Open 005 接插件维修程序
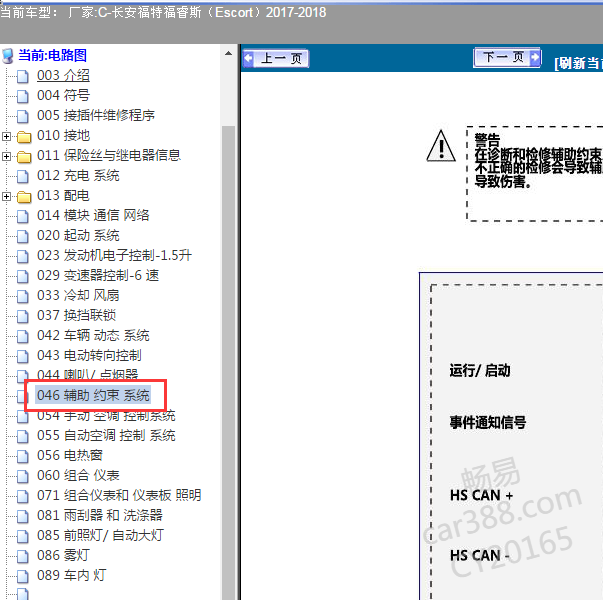Image resolution: width=603 pixels, height=600 pixels. pyautogui.click(x=96, y=115)
